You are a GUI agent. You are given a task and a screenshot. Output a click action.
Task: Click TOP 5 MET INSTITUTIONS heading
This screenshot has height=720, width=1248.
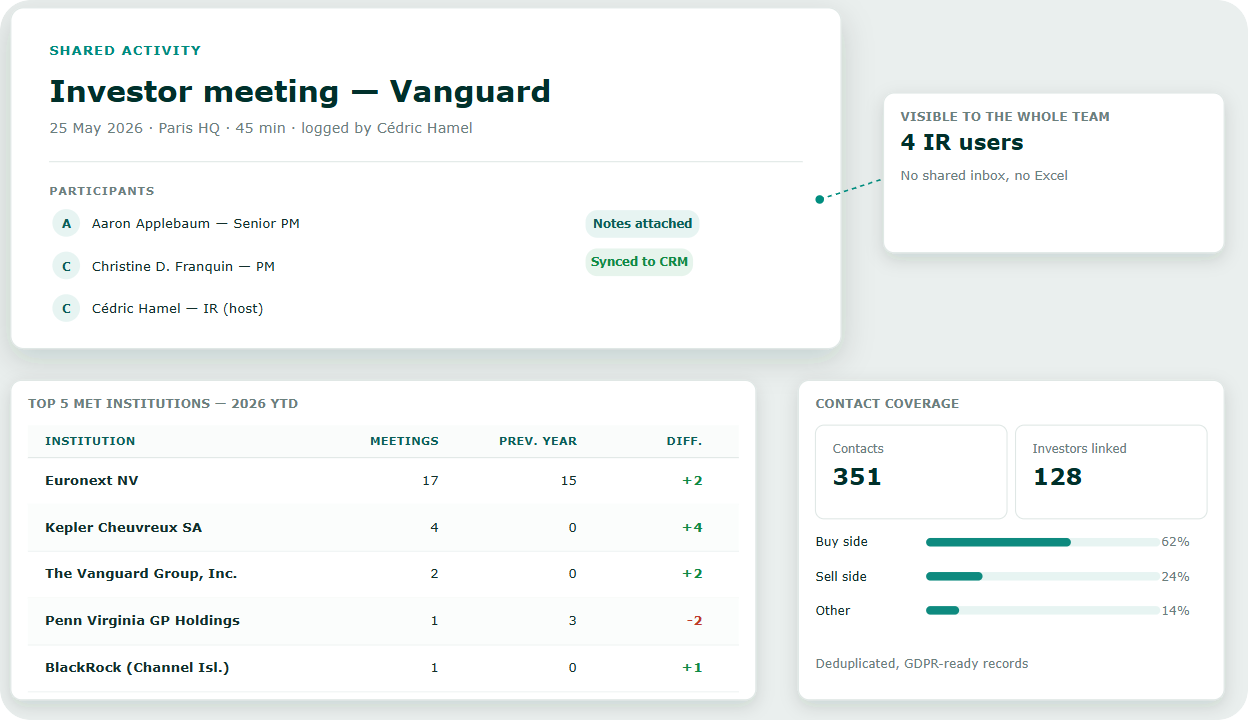tap(163, 404)
